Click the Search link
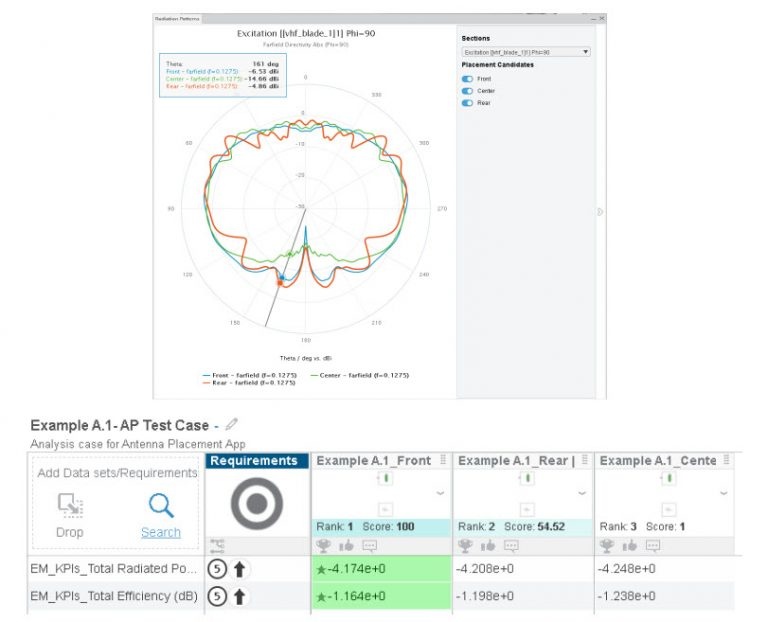 (161, 532)
